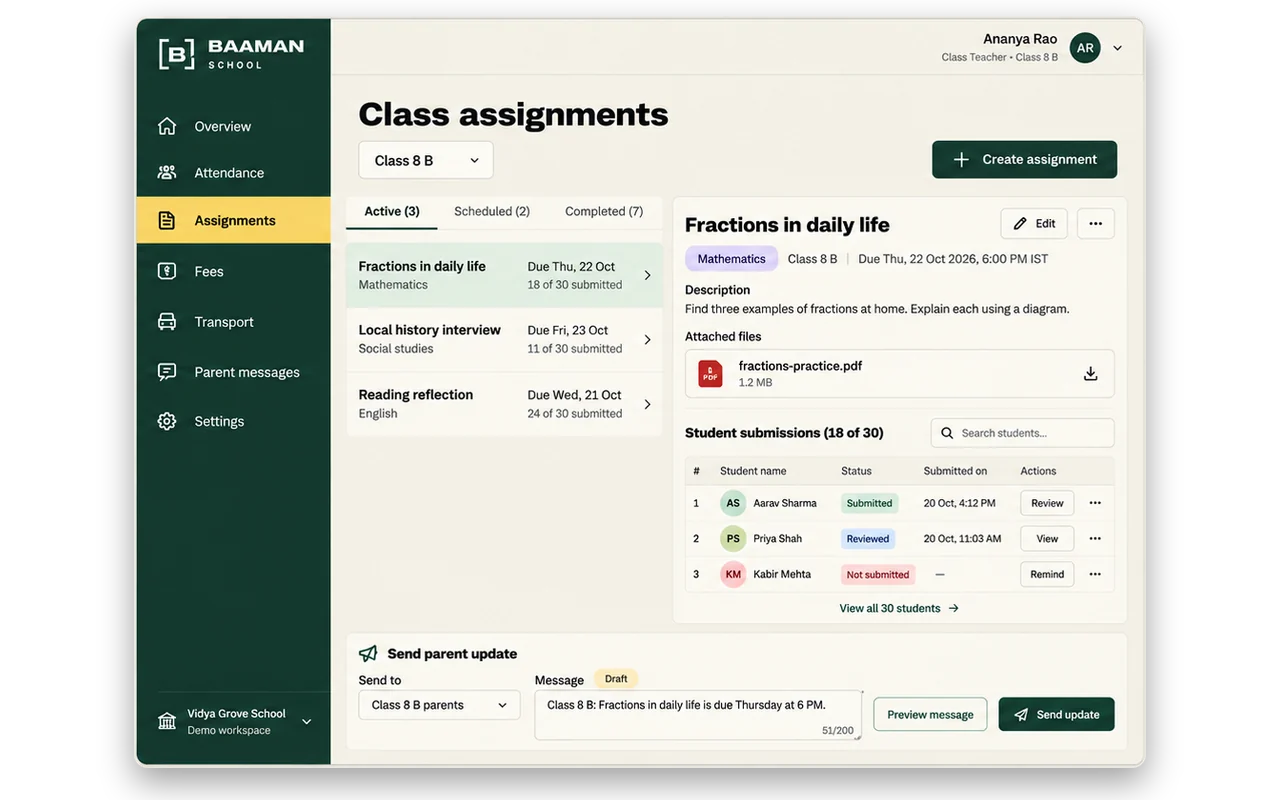Click the Status column header
This screenshot has height=800, width=1280.
point(856,471)
